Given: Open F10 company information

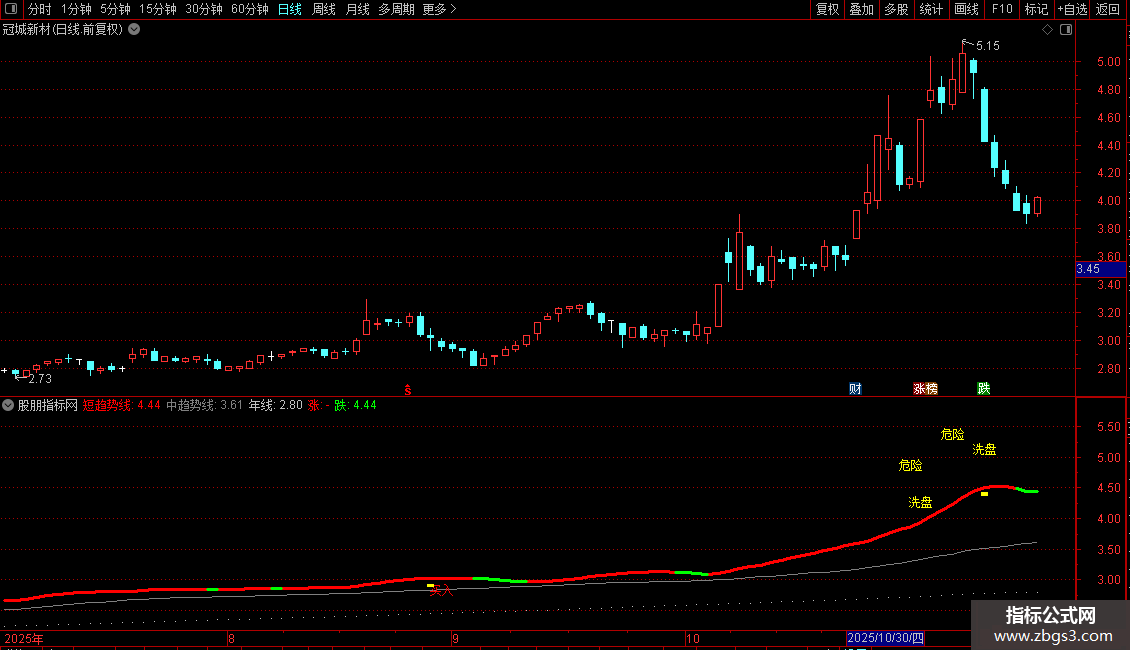Looking at the screenshot, I should tap(1002, 9).
